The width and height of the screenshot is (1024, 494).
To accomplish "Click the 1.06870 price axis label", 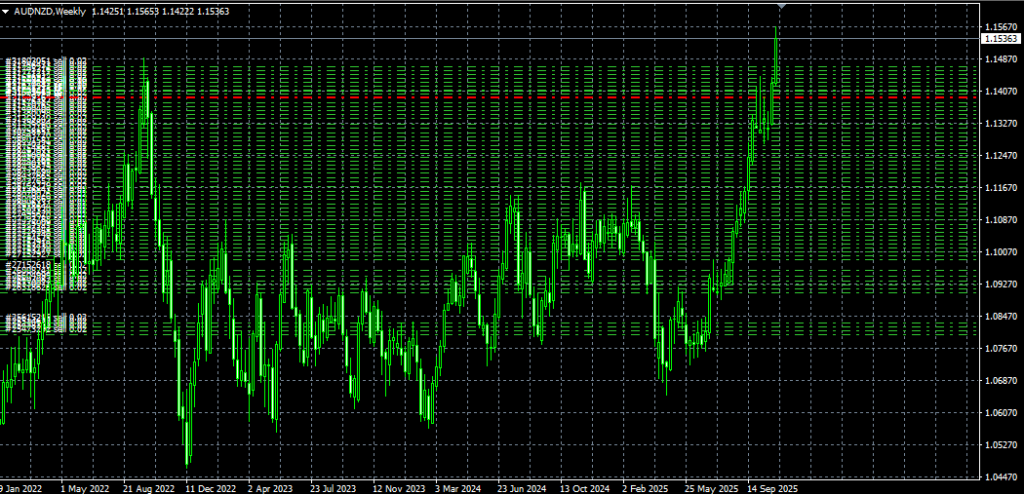I will pyautogui.click(x=1000, y=381).
